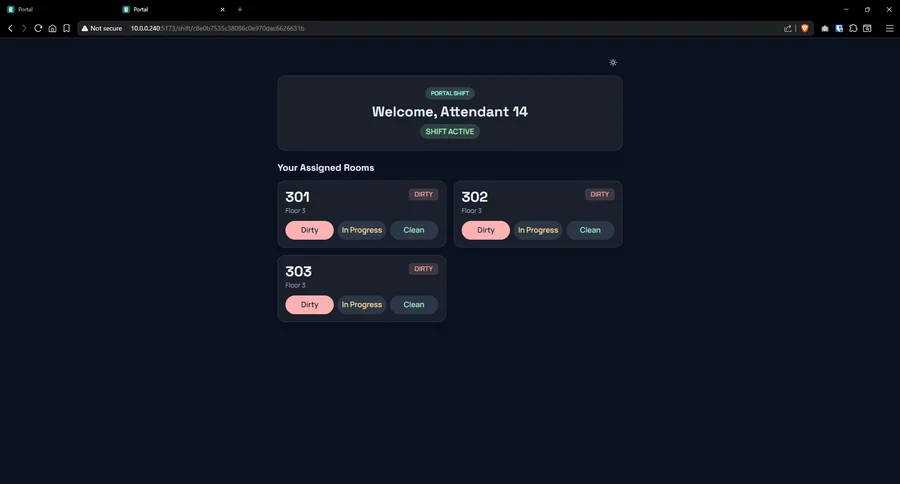
Task: Click Floor 3 label under room 301
Action: [296, 211]
